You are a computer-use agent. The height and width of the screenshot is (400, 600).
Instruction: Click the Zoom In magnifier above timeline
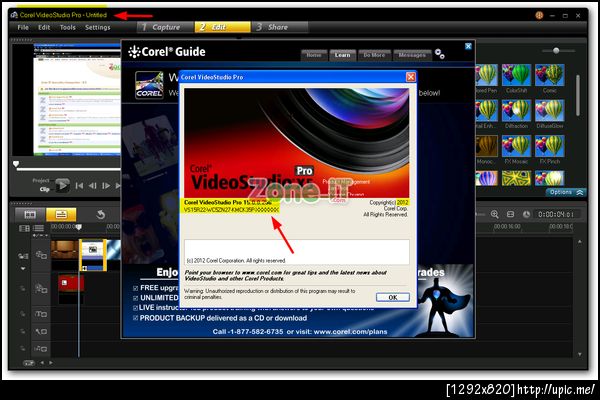[x=494, y=214]
